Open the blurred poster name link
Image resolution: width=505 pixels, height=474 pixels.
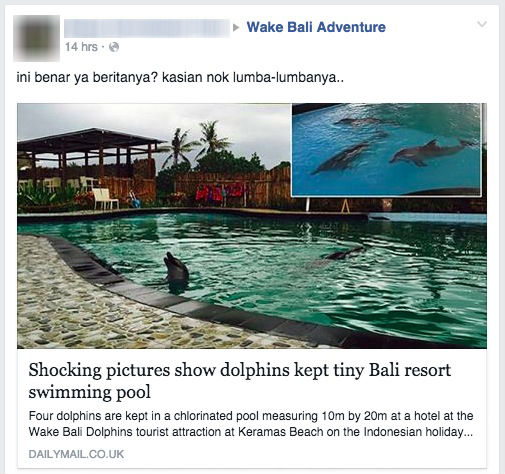[147, 28]
